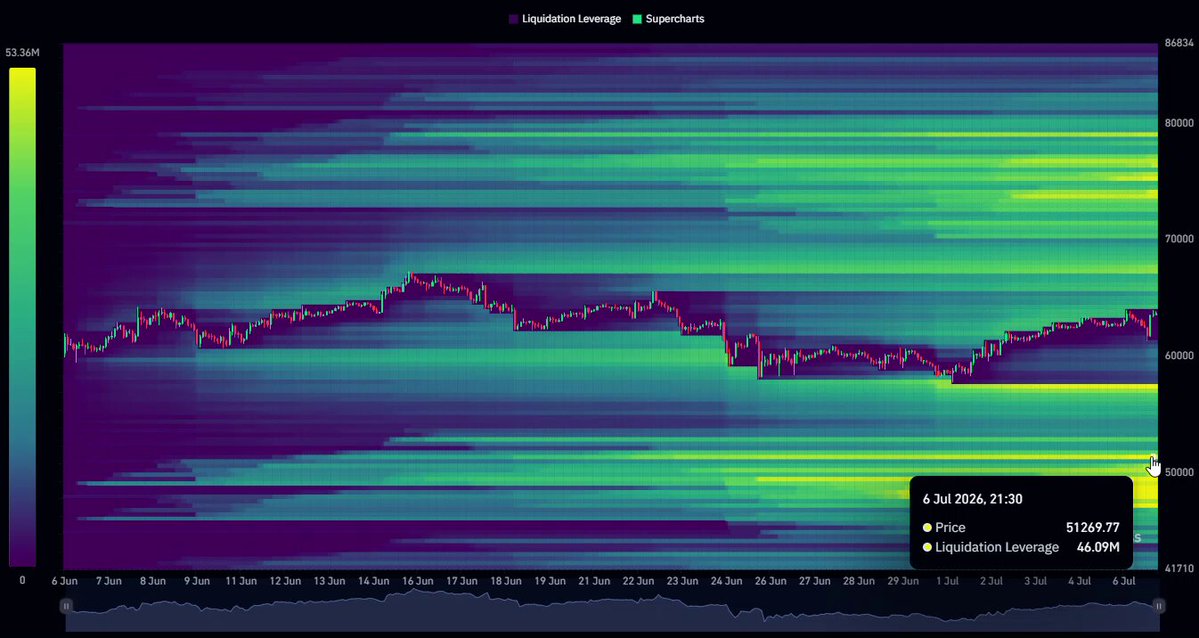Grab the right range slider handle
Image resolution: width=1199 pixels, height=638 pixels.
1159,606
